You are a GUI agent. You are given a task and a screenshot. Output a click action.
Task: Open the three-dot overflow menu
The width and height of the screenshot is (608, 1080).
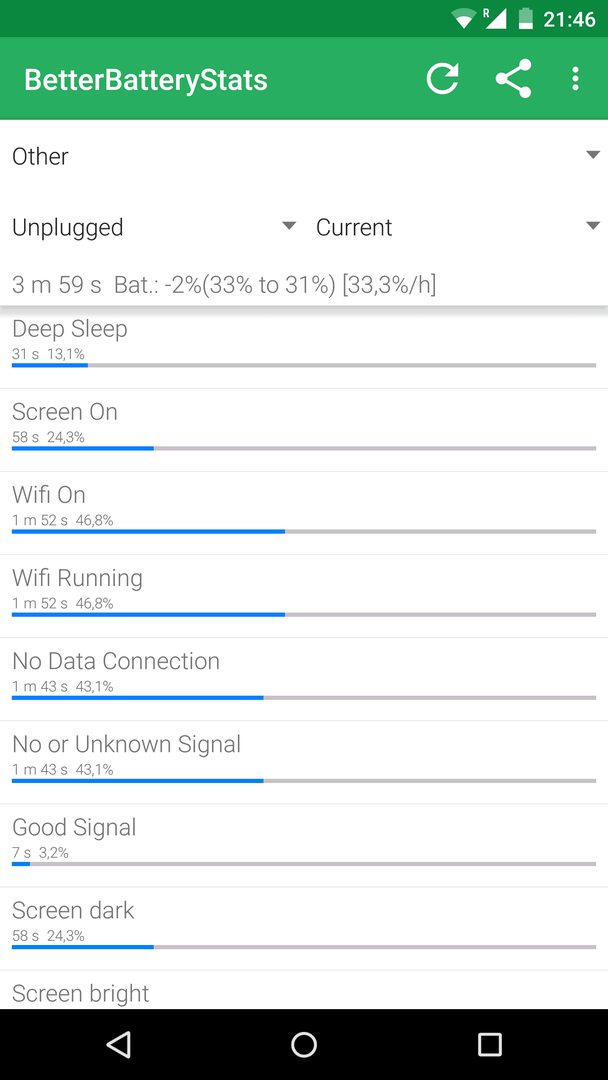(x=576, y=79)
